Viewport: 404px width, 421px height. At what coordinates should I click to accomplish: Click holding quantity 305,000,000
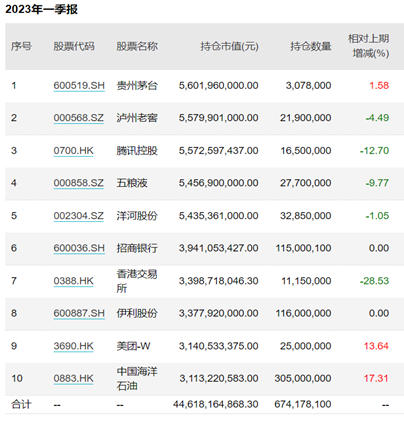pyautogui.click(x=303, y=378)
